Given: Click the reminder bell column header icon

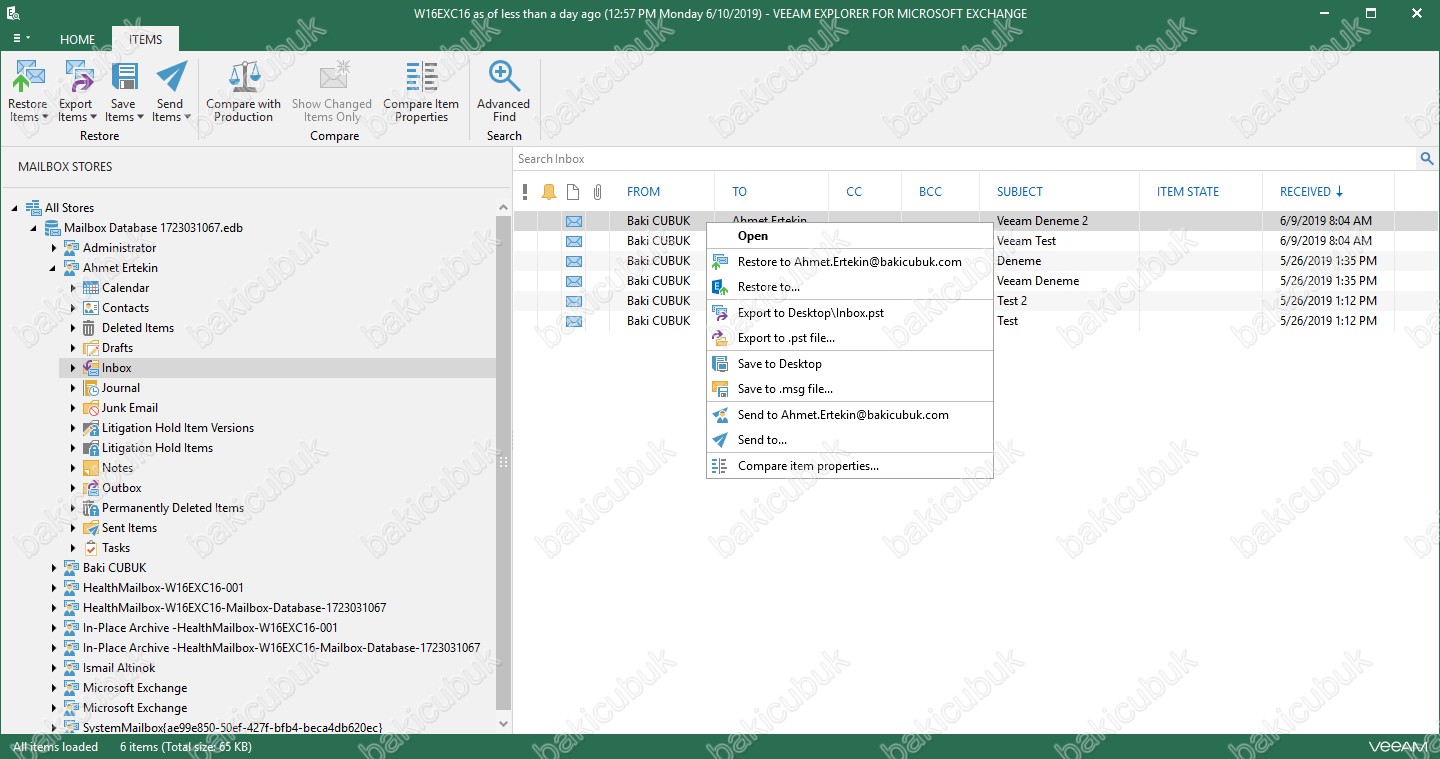Looking at the screenshot, I should click(x=549, y=192).
